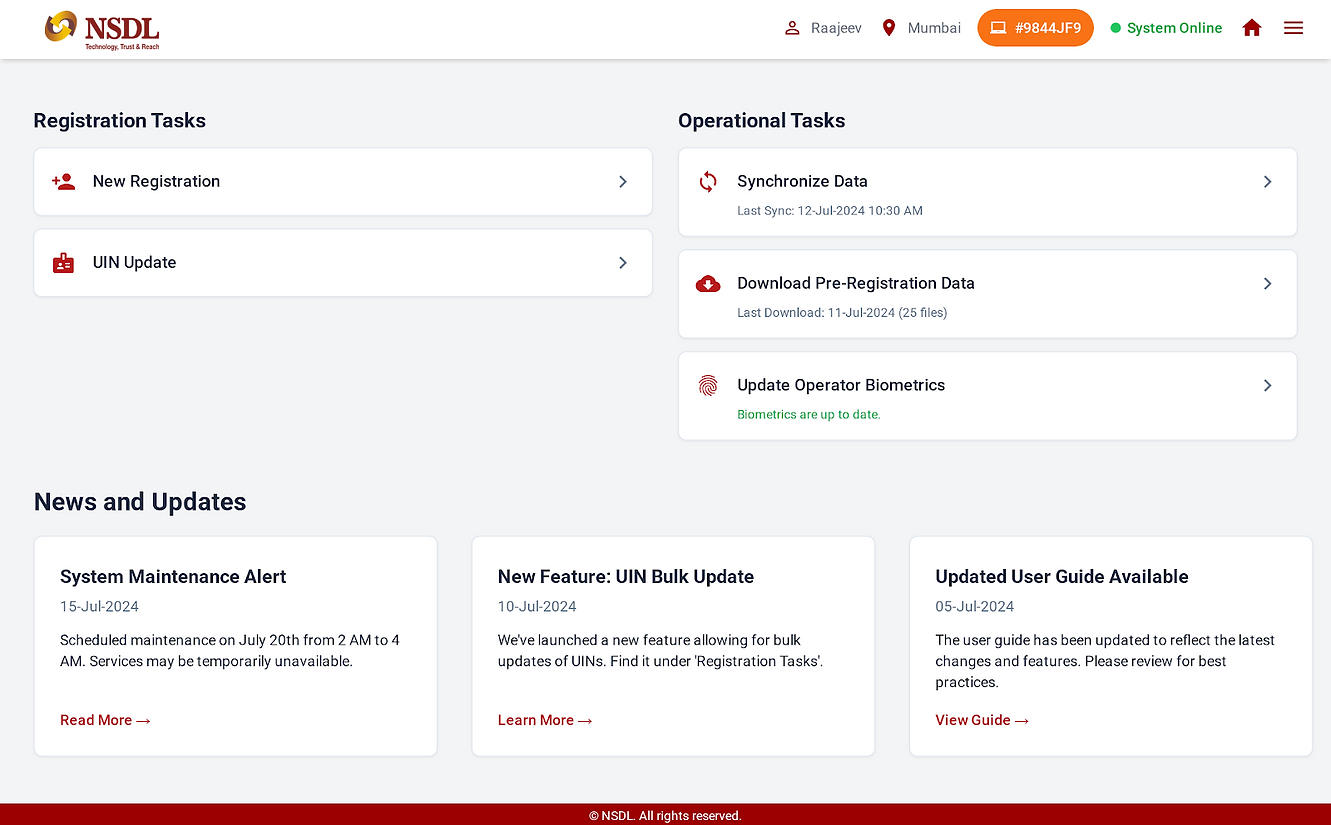This screenshot has width=1331, height=825.
Task: Click the 15-Jul-2024 date
Action: coord(99,607)
